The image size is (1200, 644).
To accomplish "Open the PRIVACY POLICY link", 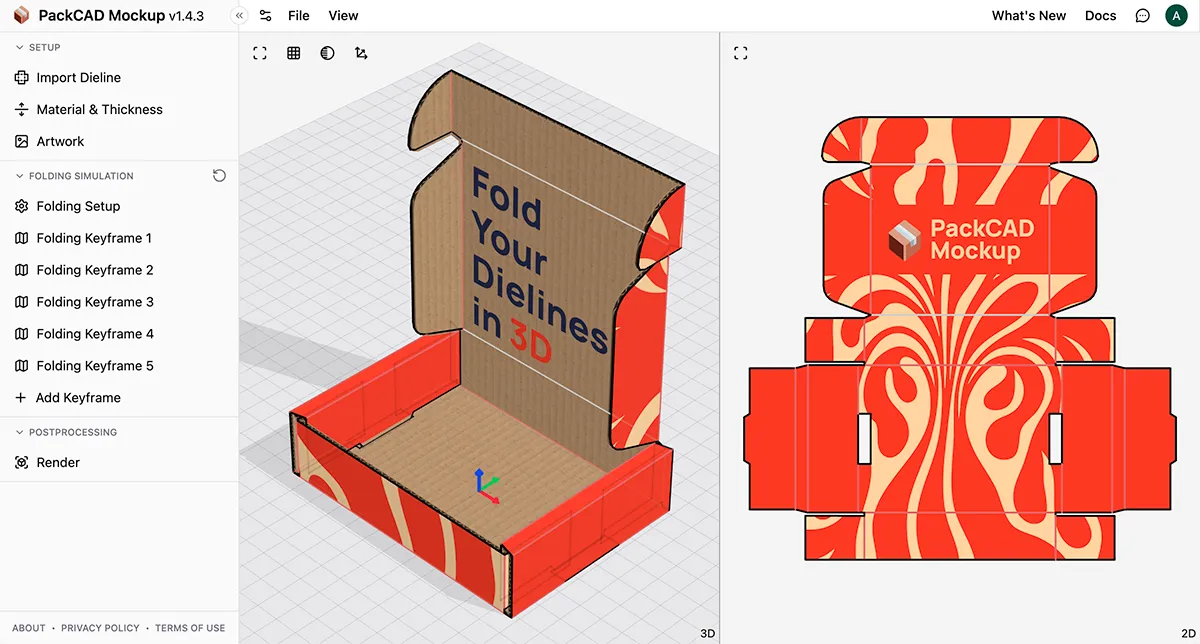I will pos(100,628).
